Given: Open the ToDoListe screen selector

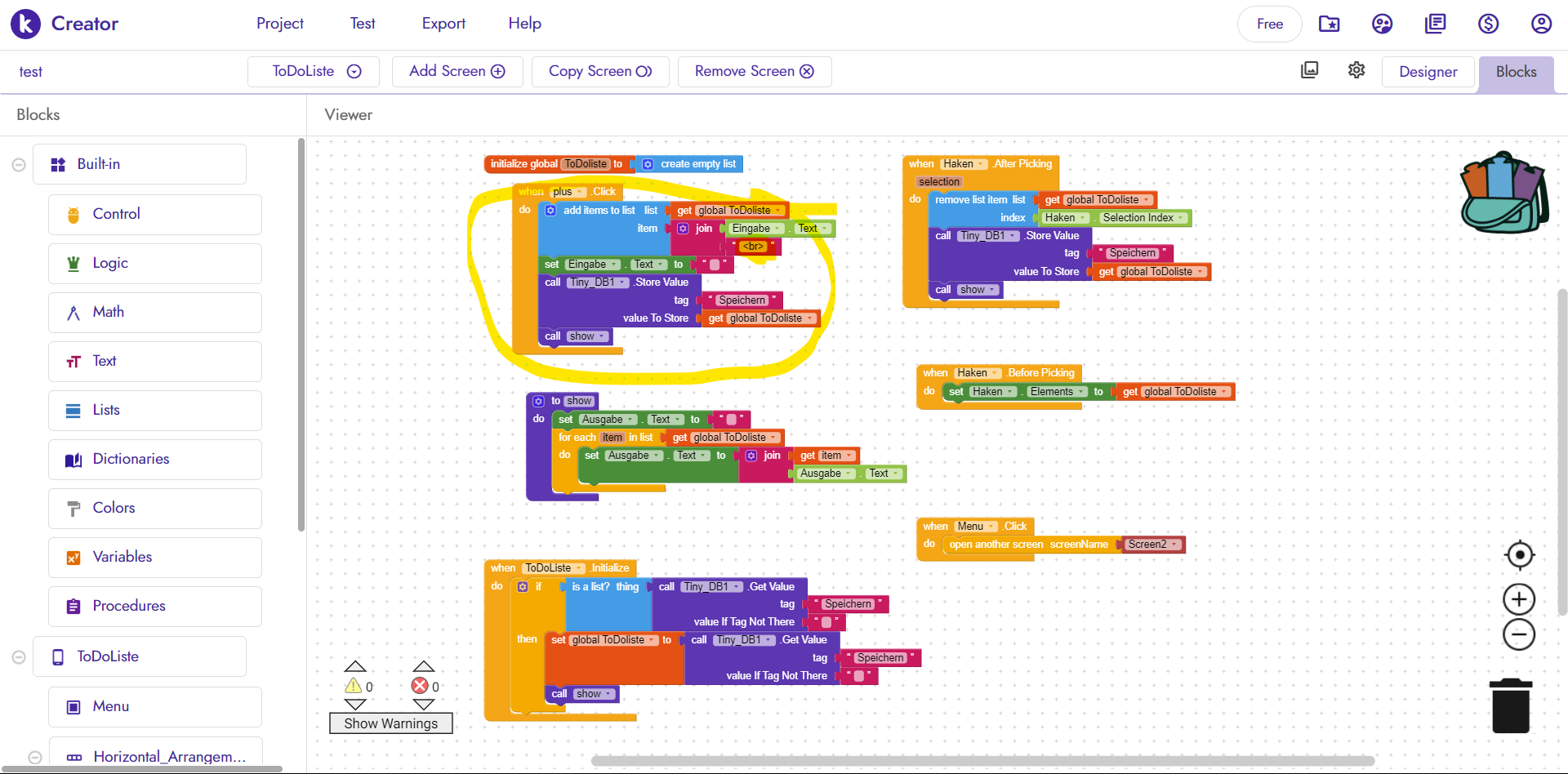Looking at the screenshot, I should tap(313, 71).
